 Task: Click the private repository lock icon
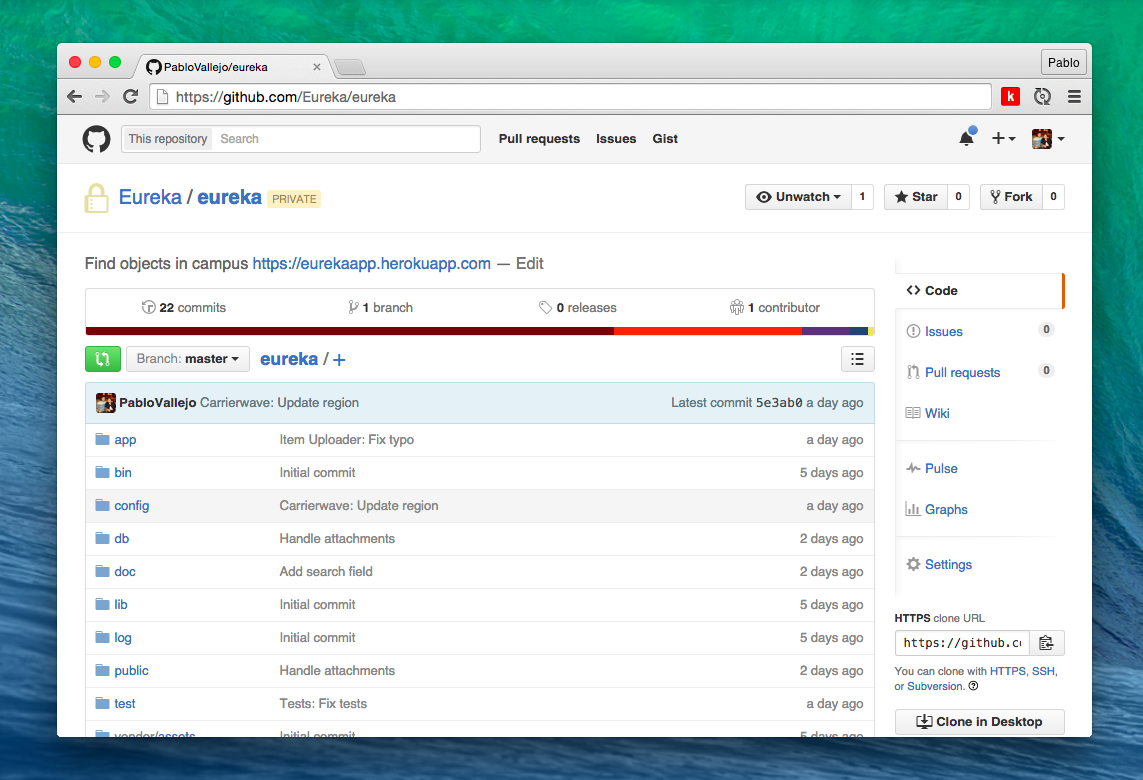96,198
